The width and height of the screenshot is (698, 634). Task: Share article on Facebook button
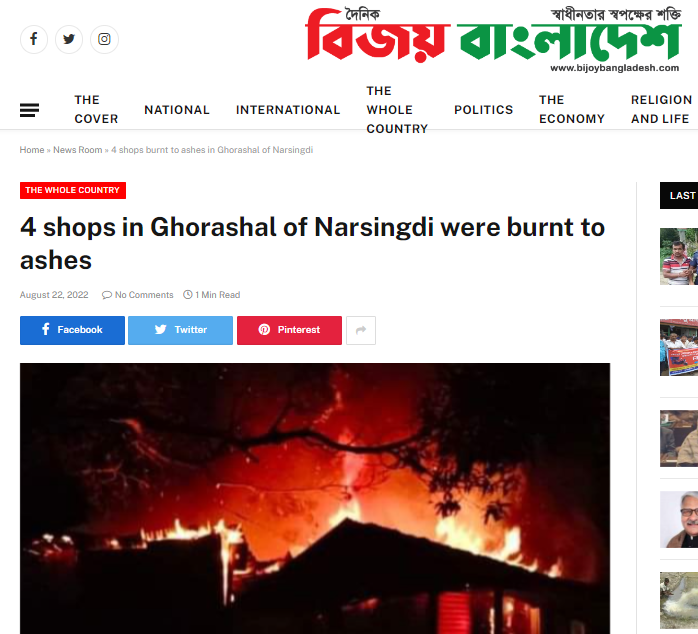pyautogui.click(x=73, y=330)
